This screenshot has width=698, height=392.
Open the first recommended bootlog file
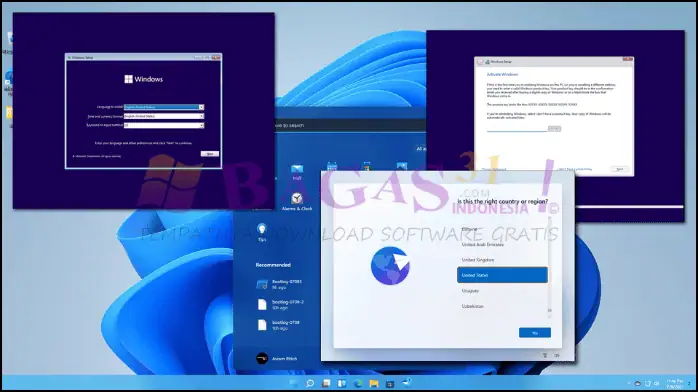[x=279, y=284]
